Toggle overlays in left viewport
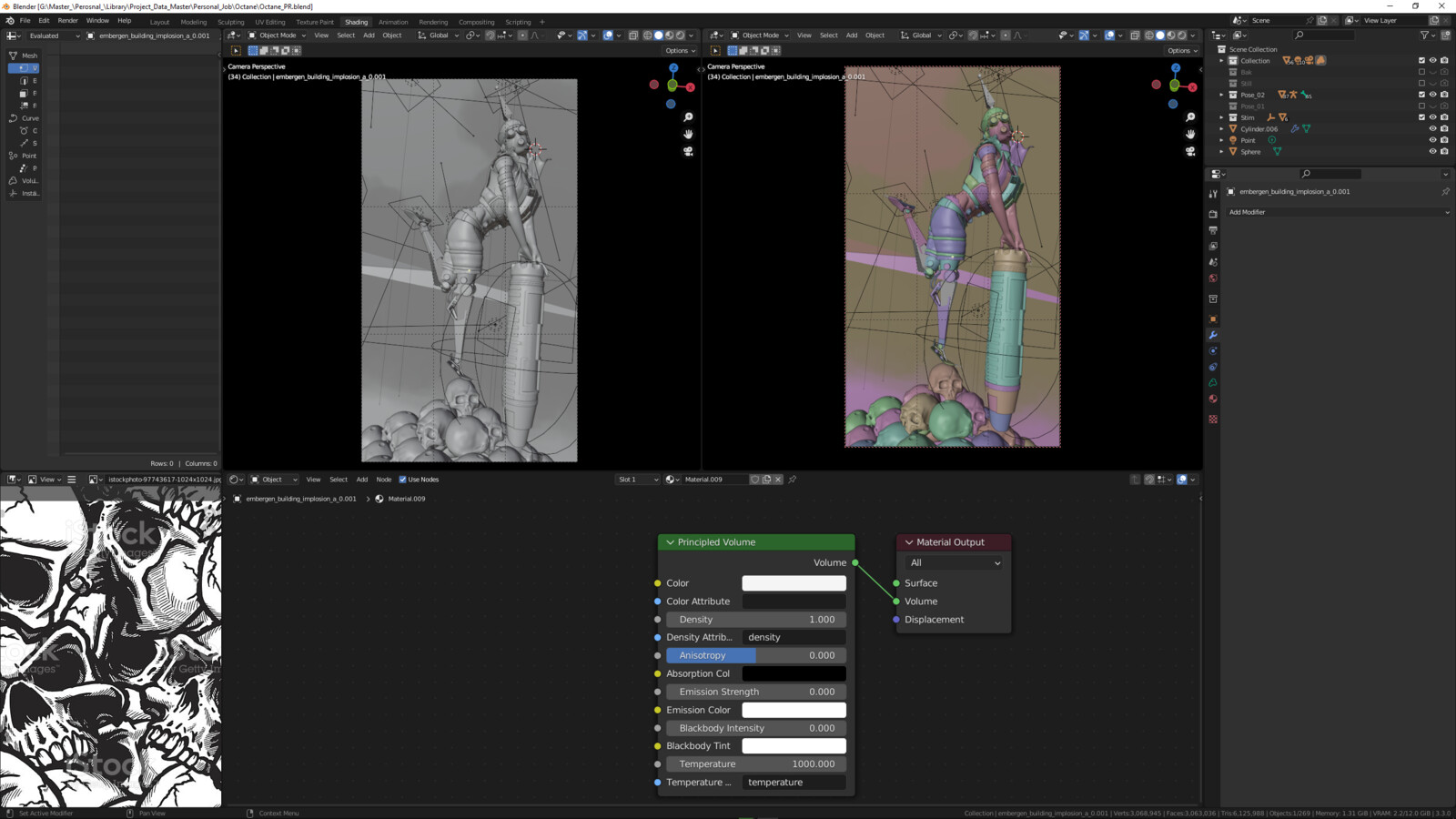 pyautogui.click(x=608, y=35)
